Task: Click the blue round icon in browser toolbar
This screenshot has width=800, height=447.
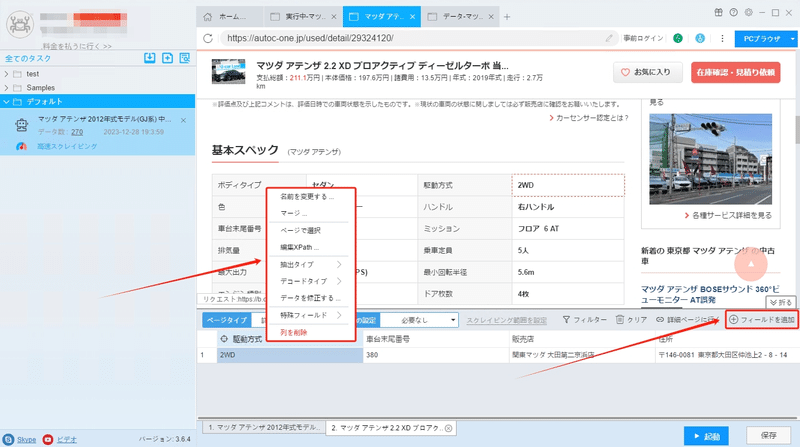Action: pyautogui.click(x=700, y=38)
